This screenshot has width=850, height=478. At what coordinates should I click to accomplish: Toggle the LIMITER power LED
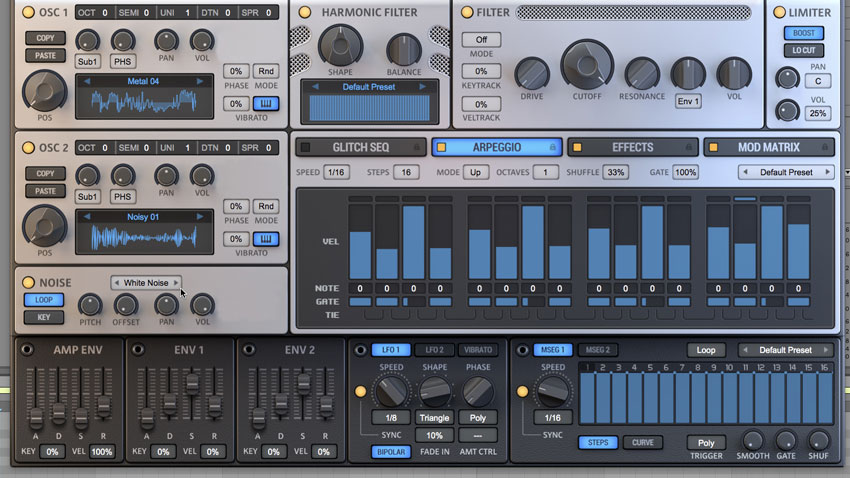coord(780,12)
